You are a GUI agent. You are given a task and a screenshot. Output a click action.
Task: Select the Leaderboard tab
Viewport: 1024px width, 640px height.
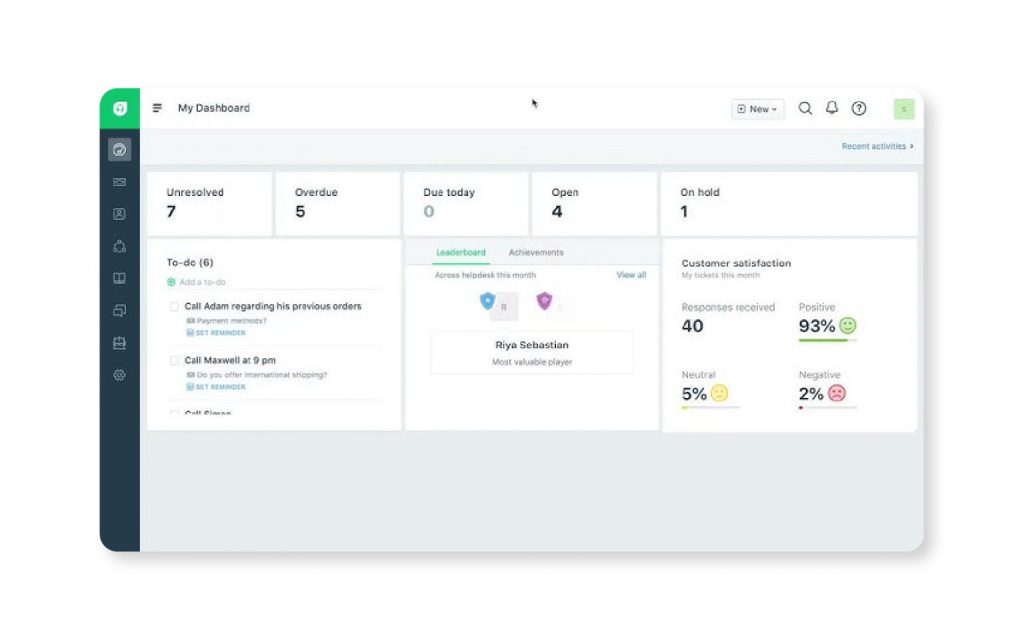tap(461, 252)
